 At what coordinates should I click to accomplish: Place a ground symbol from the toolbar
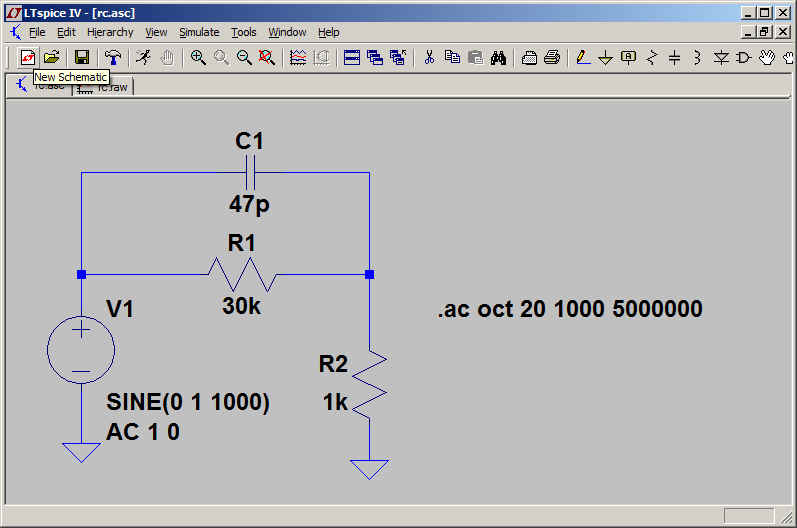[x=605, y=57]
